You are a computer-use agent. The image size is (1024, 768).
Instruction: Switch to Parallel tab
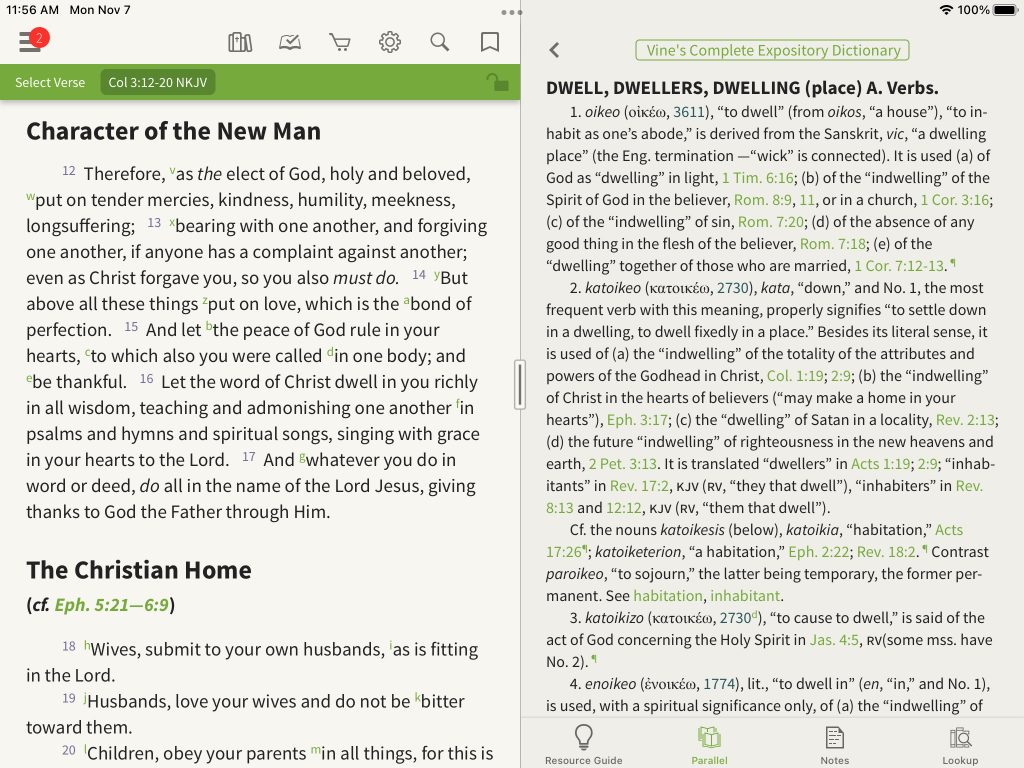click(x=709, y=744)
